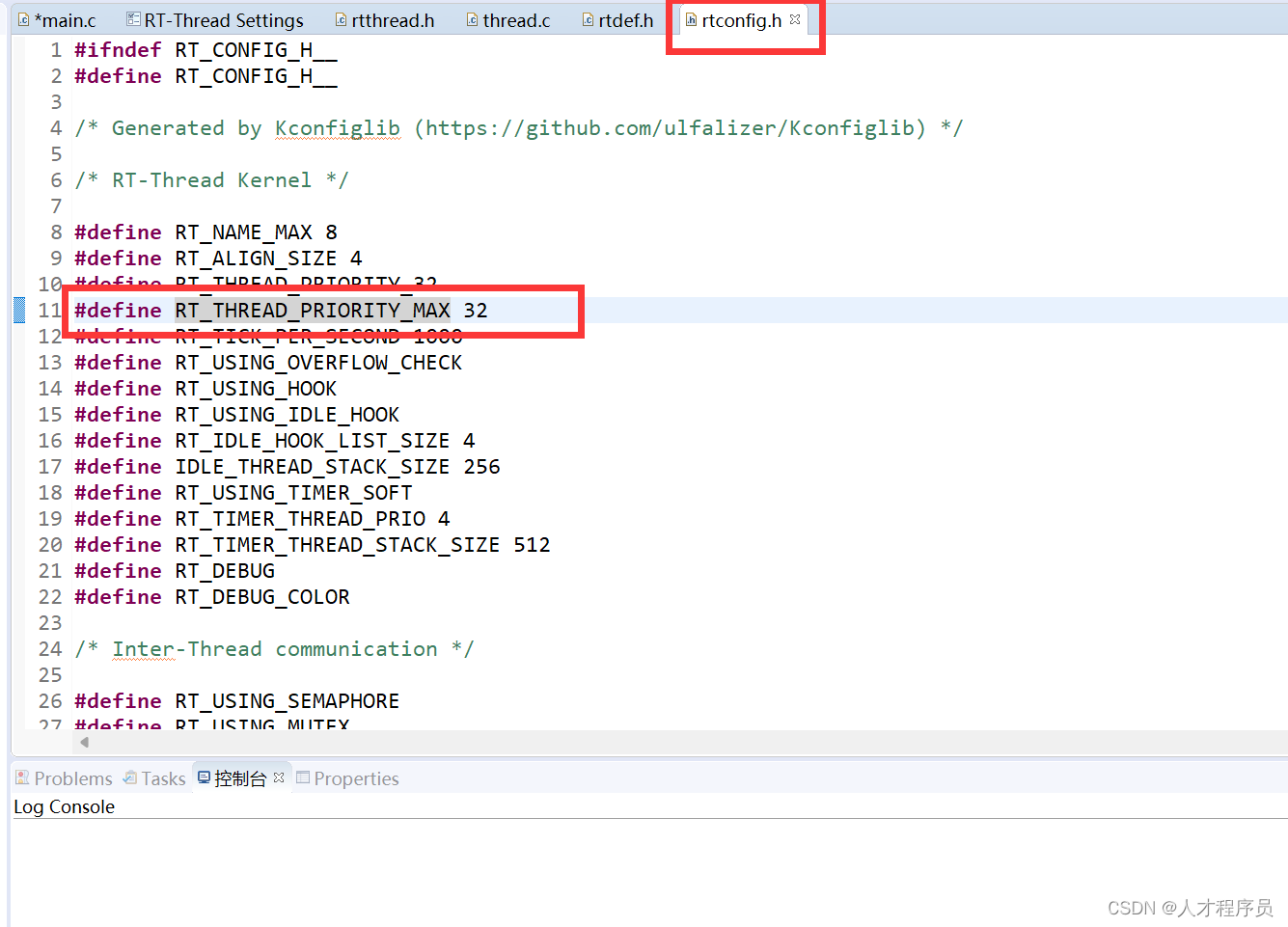
Task: Click the rtdef.h file icon
Action: [x=588, y=19]
